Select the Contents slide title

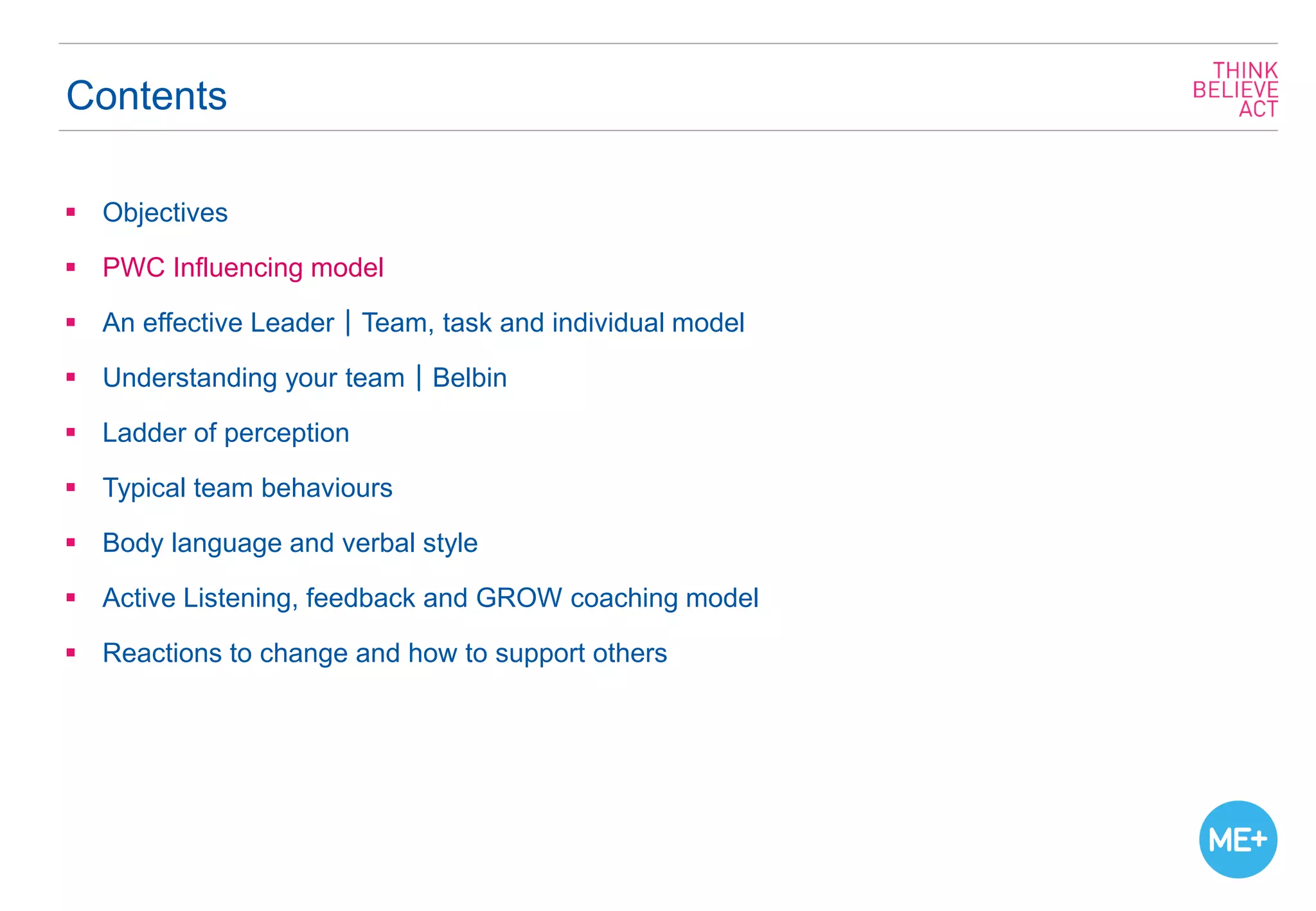(x=147, y=96)
